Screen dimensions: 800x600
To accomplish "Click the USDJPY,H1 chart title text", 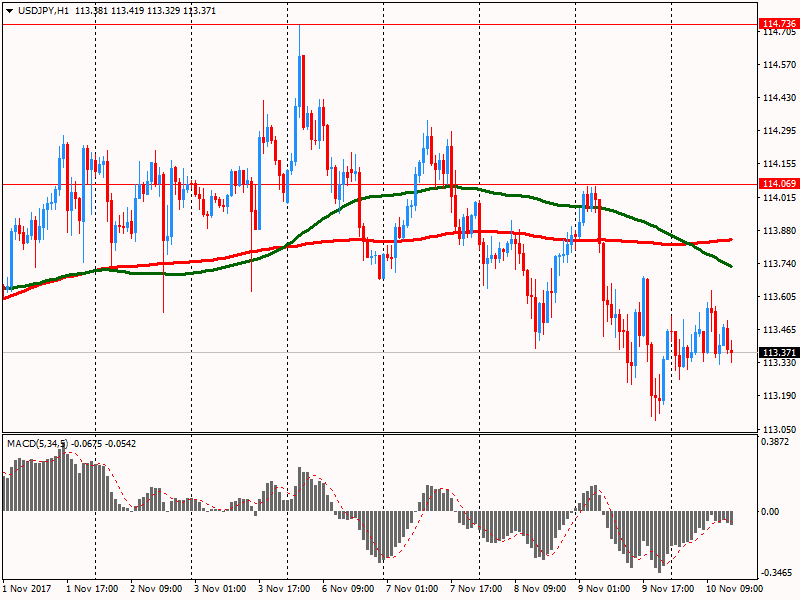I will click(x=43, y=11).
